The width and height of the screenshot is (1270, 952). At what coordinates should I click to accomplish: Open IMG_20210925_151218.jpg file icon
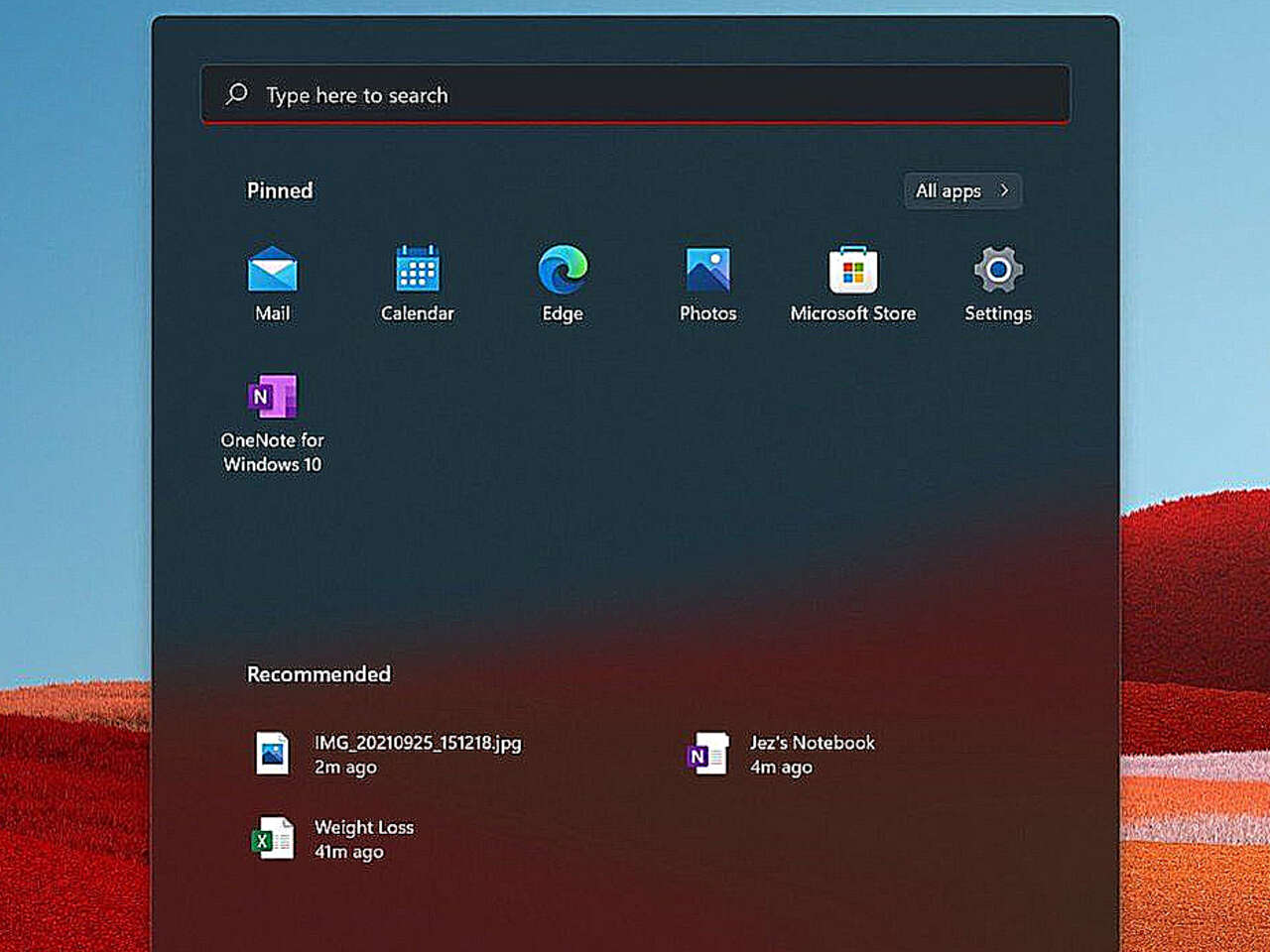click(272, 754)
